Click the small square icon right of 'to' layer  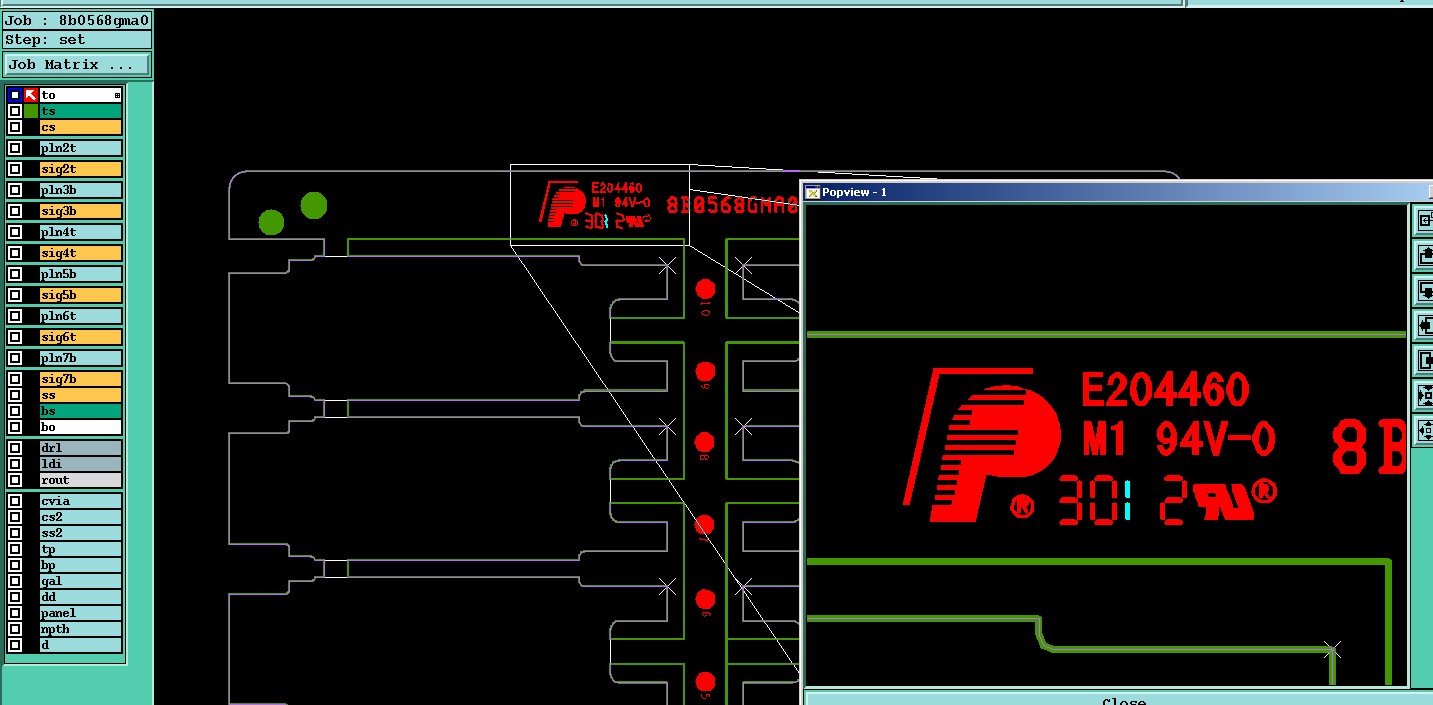117,95
